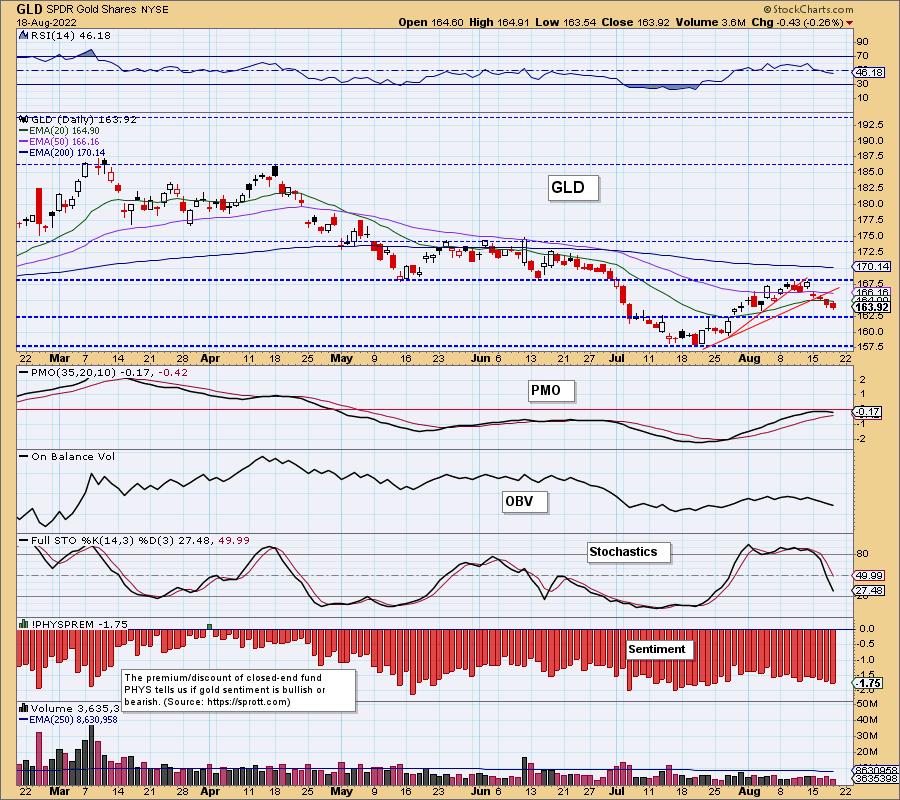
Task: Click the 3635398 volume tag on right
Action: tap(875, 779)
